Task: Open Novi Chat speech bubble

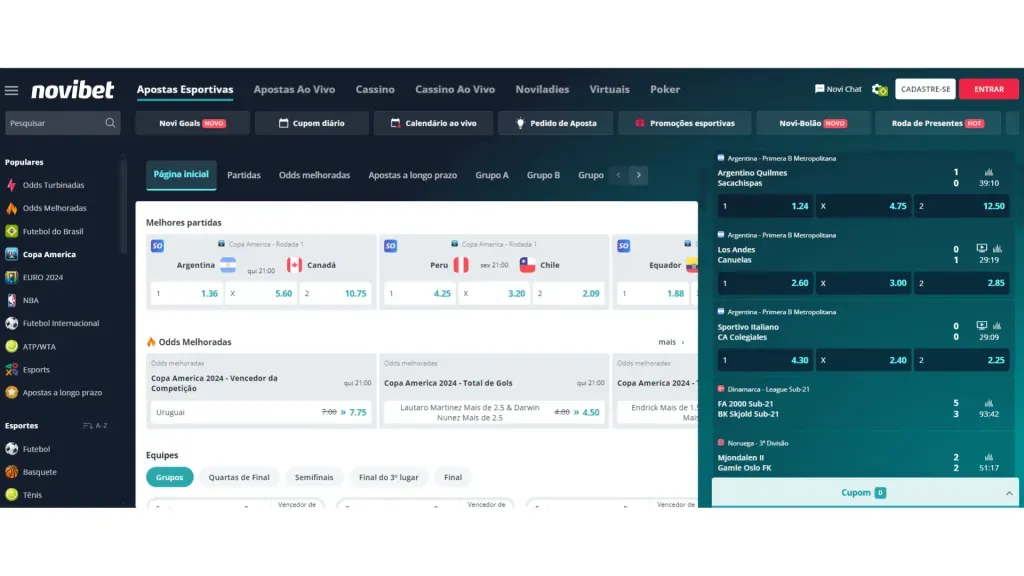Action: [x=820, y=89]
